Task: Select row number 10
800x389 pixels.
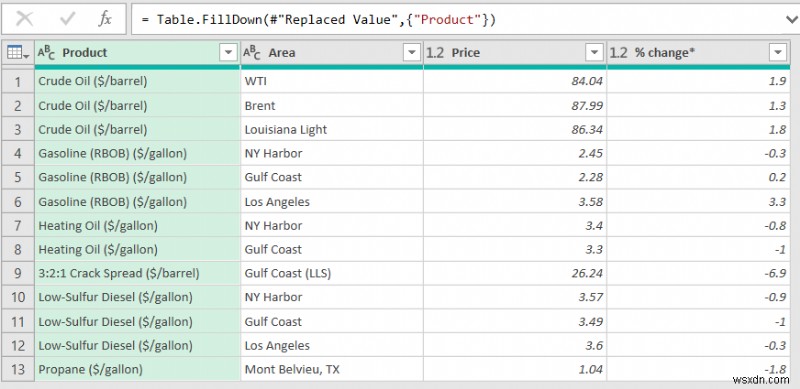Action: point(18,297)
